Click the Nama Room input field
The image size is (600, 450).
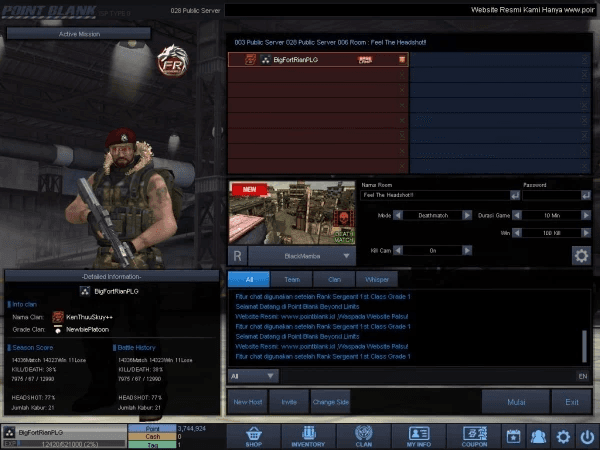435,195
